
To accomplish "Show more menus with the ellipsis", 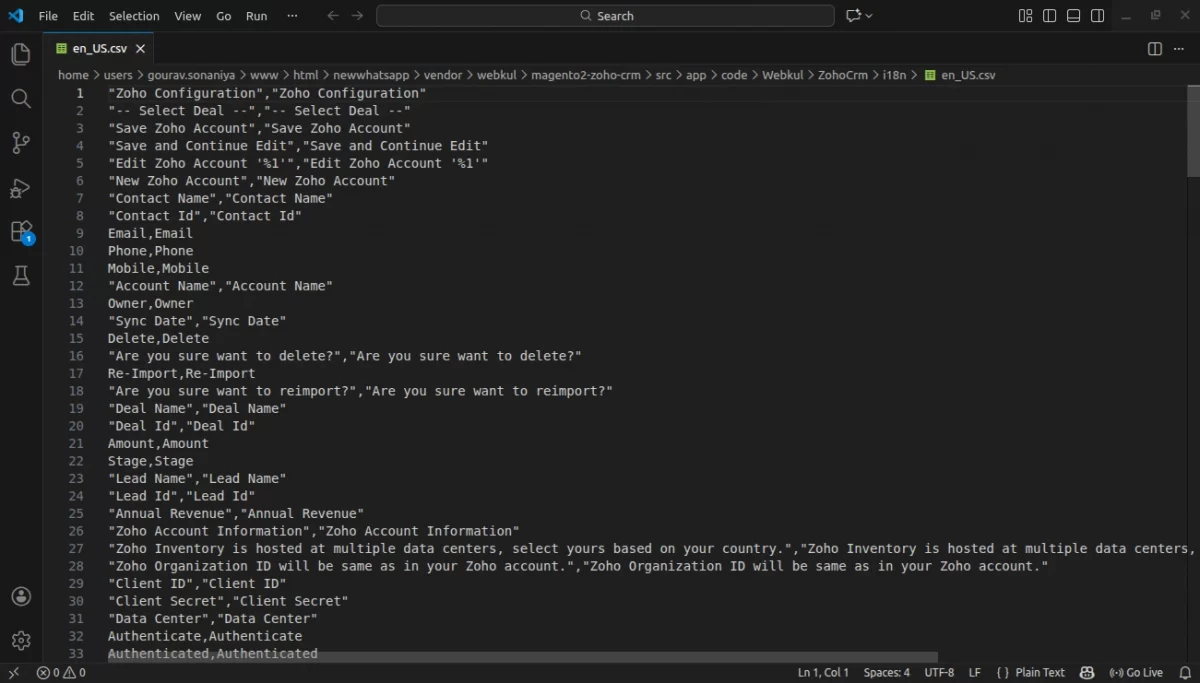I will click(x=292, y=16).
